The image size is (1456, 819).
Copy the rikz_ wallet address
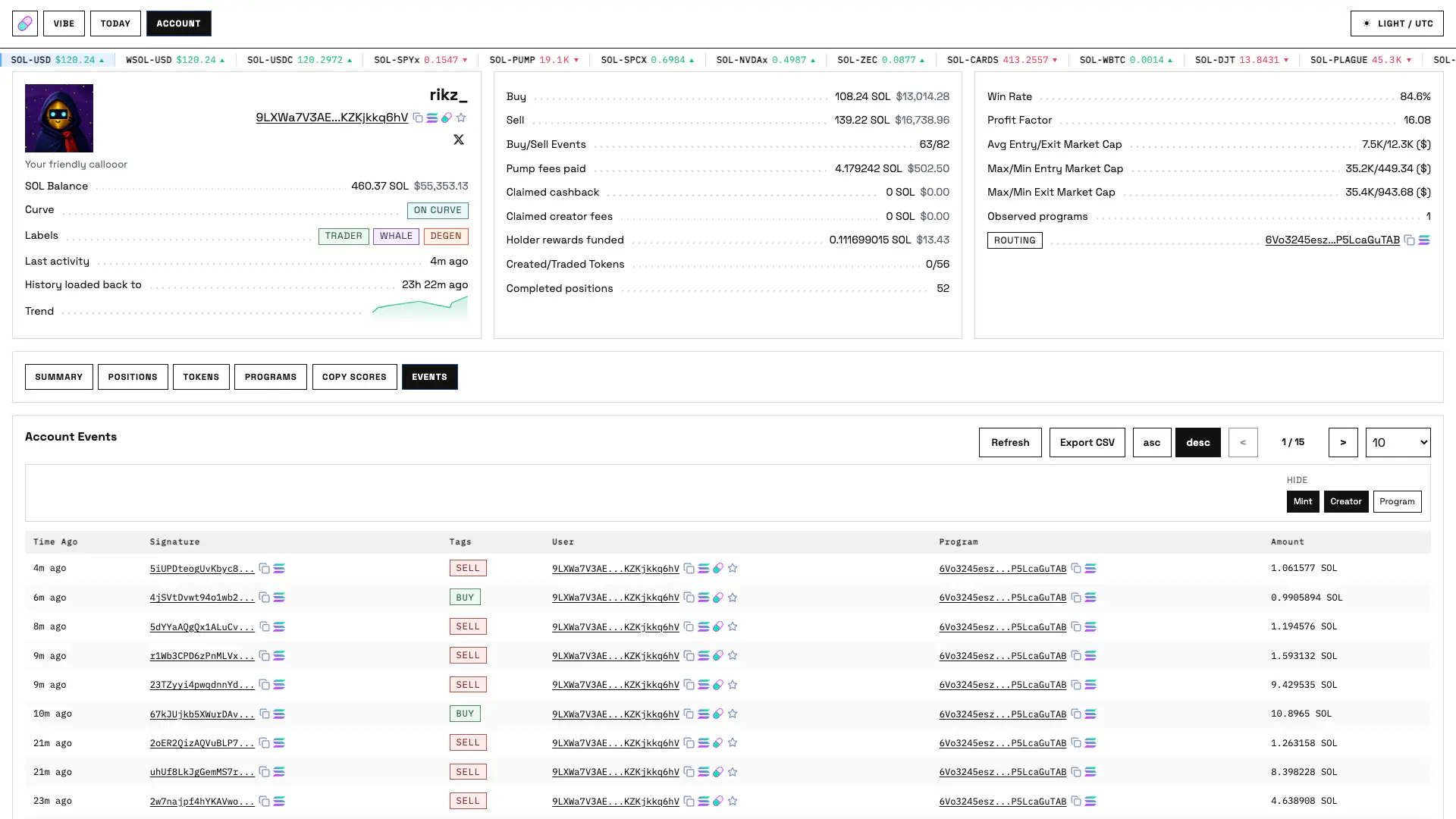[x=418, y=118]
